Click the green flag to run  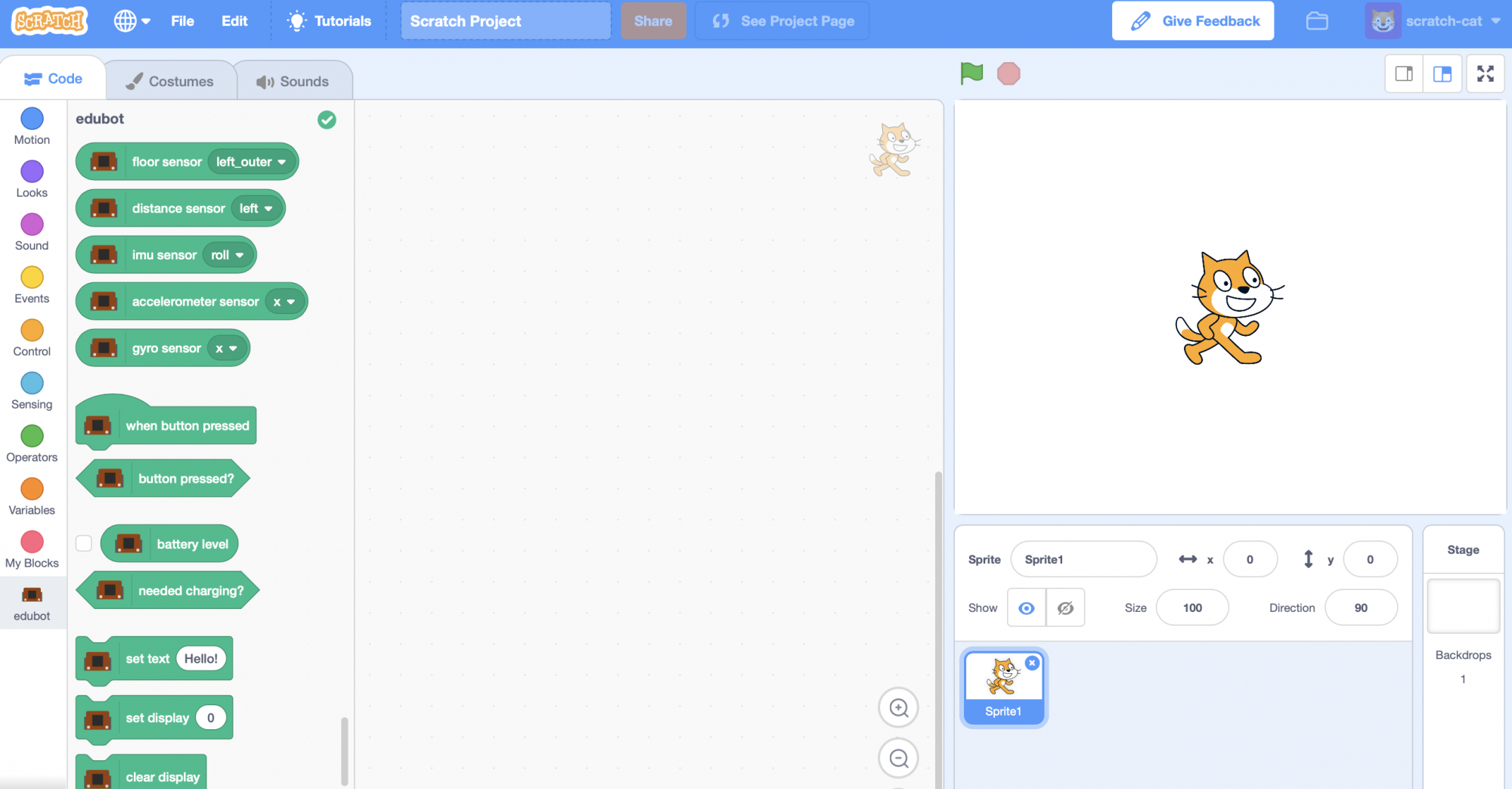coord(971,73)
